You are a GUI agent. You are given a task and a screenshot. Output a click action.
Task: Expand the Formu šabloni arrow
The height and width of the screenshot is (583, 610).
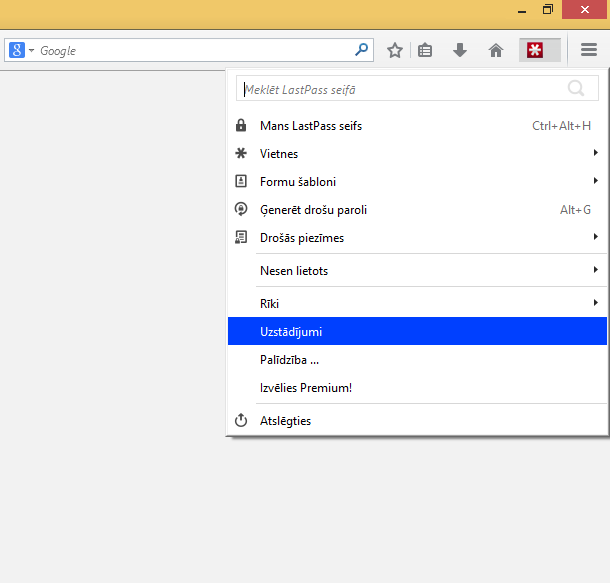coord(596,180)
